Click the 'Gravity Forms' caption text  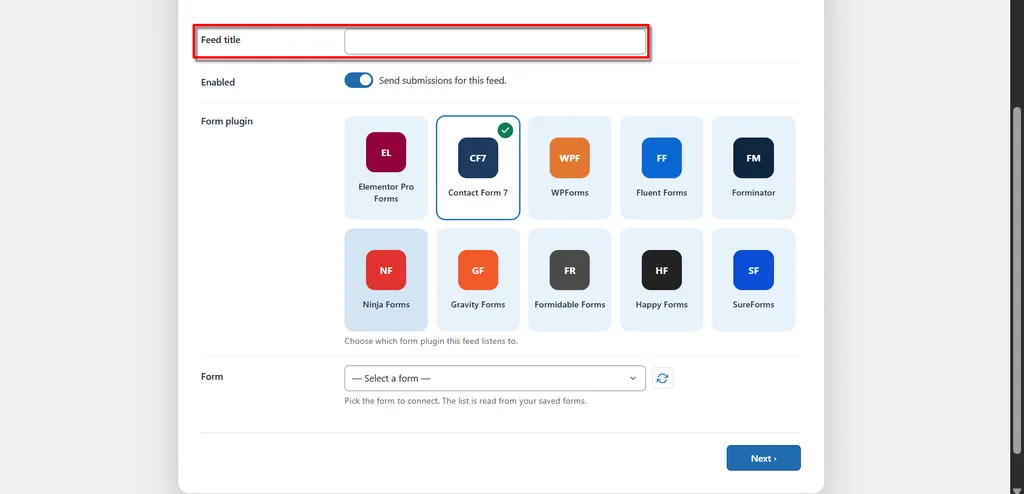click(478, 305)
